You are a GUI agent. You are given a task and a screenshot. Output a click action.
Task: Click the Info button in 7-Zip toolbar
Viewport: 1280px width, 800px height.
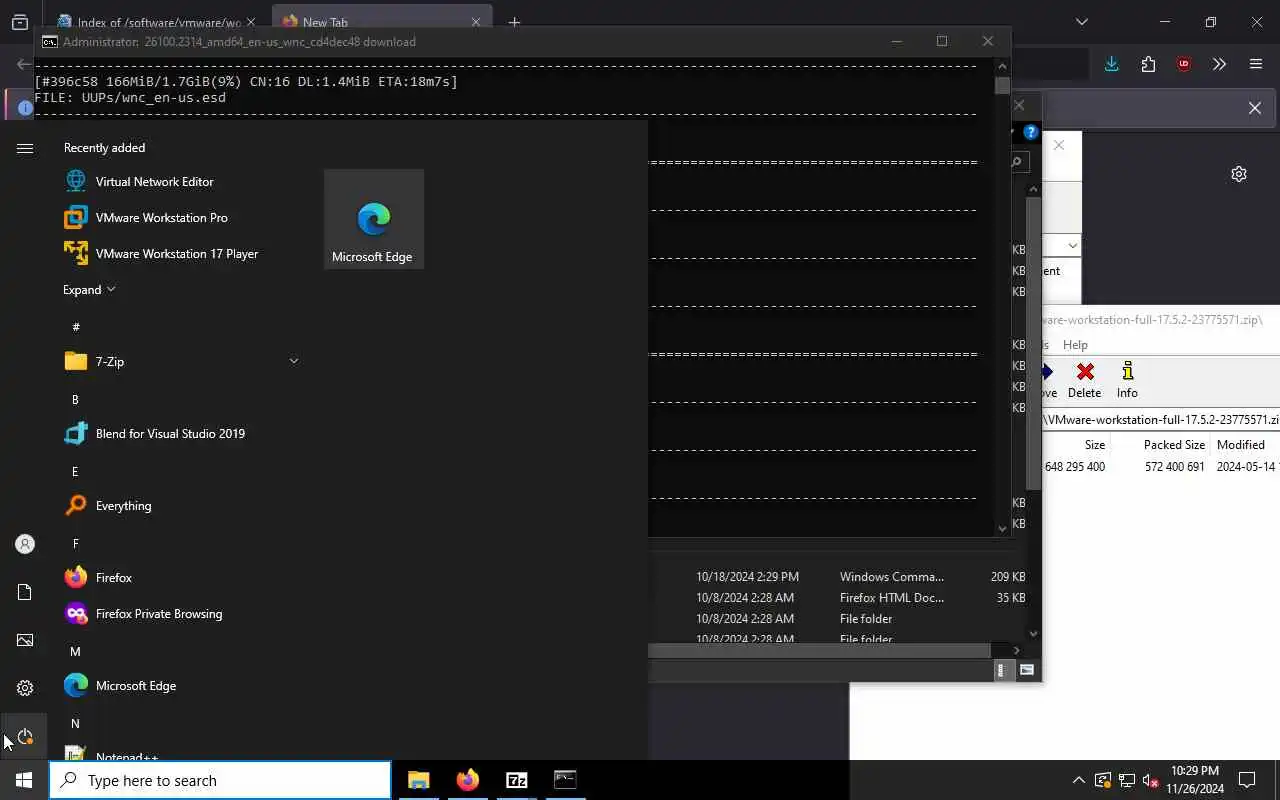click(1127, 380)
